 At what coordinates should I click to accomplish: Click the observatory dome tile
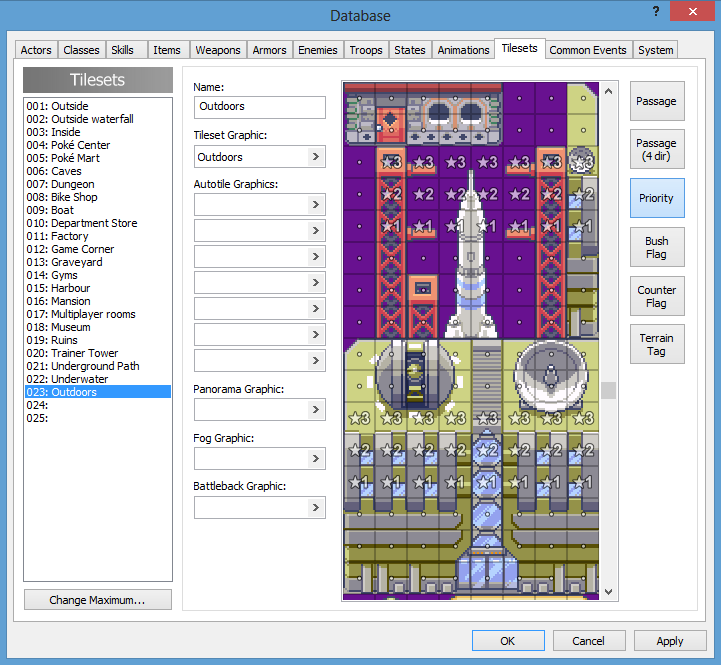pos(414,375)
